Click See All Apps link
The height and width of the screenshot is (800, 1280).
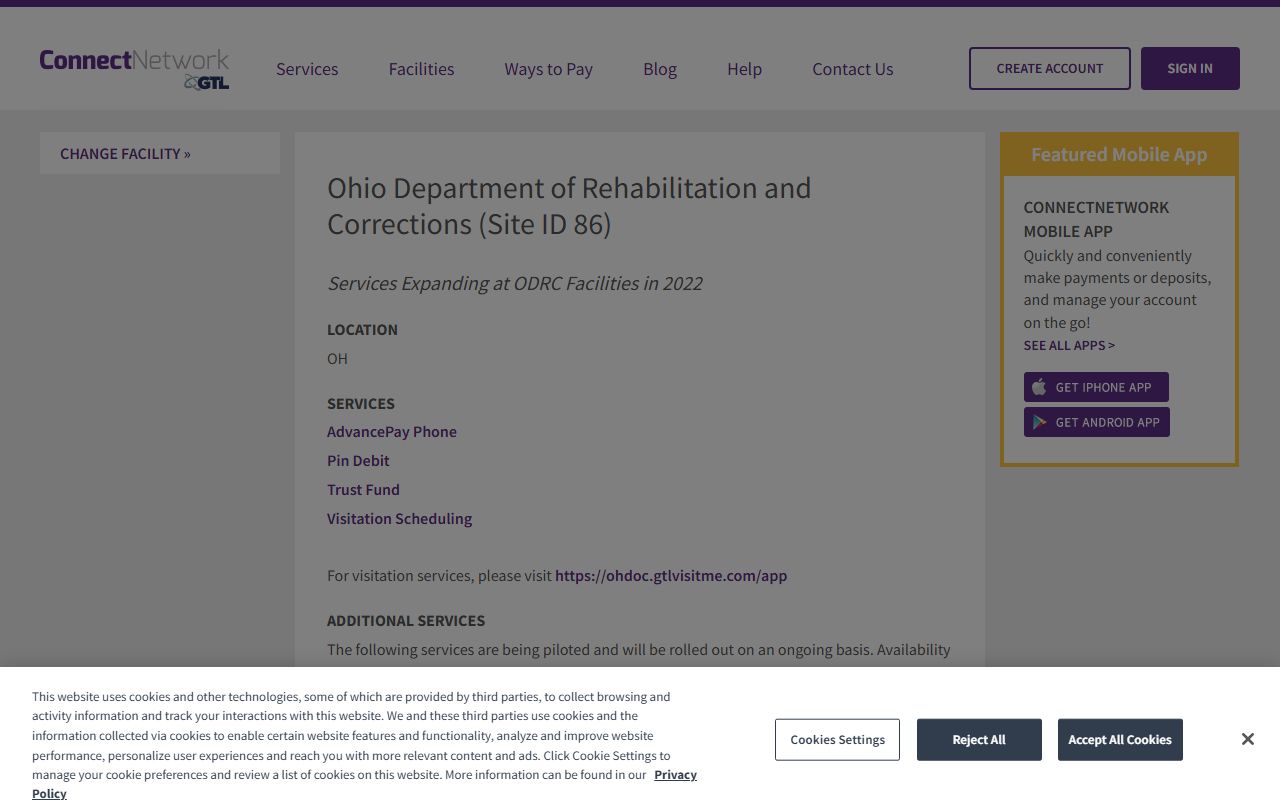1069,345
